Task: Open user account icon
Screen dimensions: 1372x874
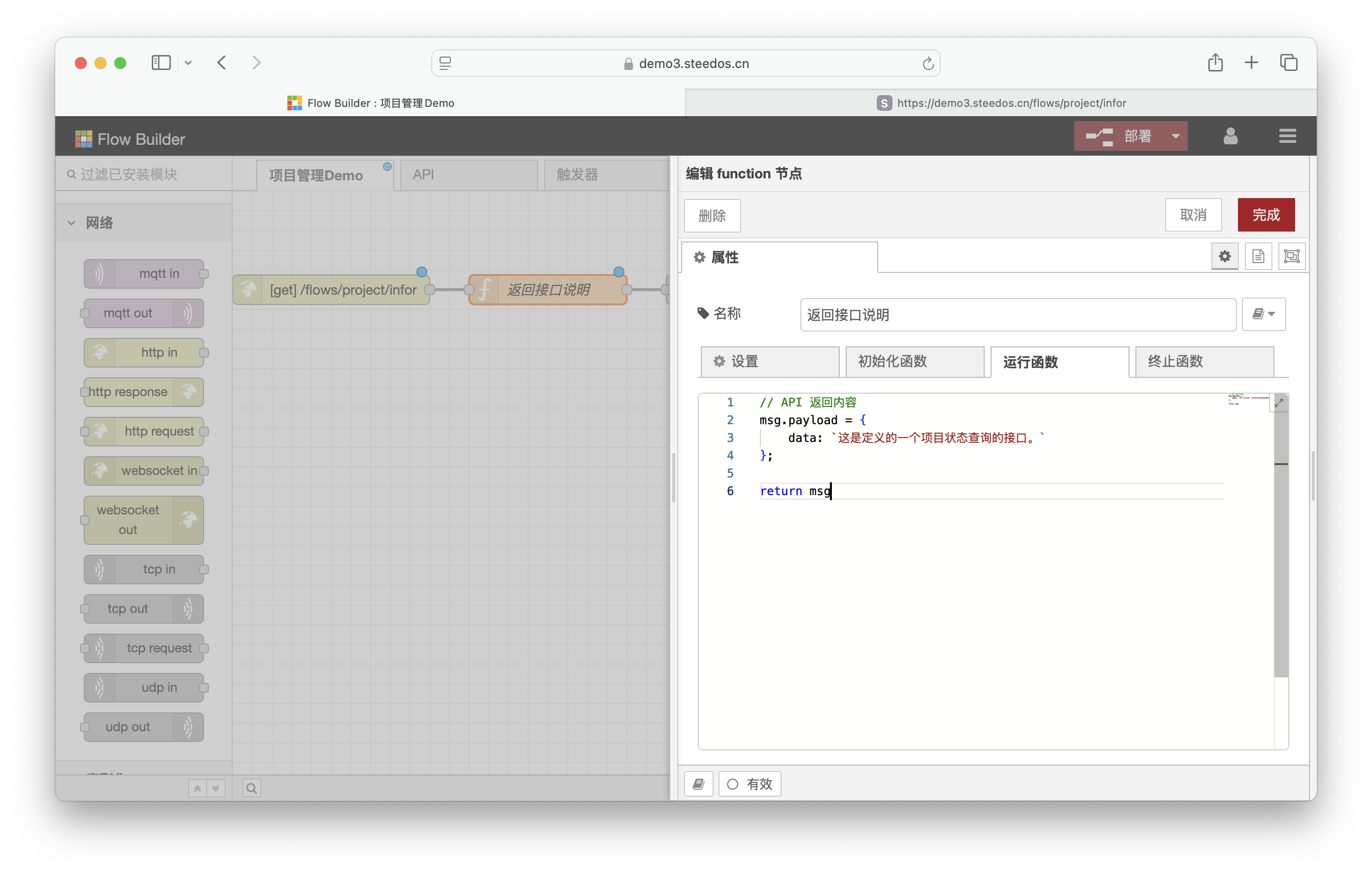Action: point(1230,136)
